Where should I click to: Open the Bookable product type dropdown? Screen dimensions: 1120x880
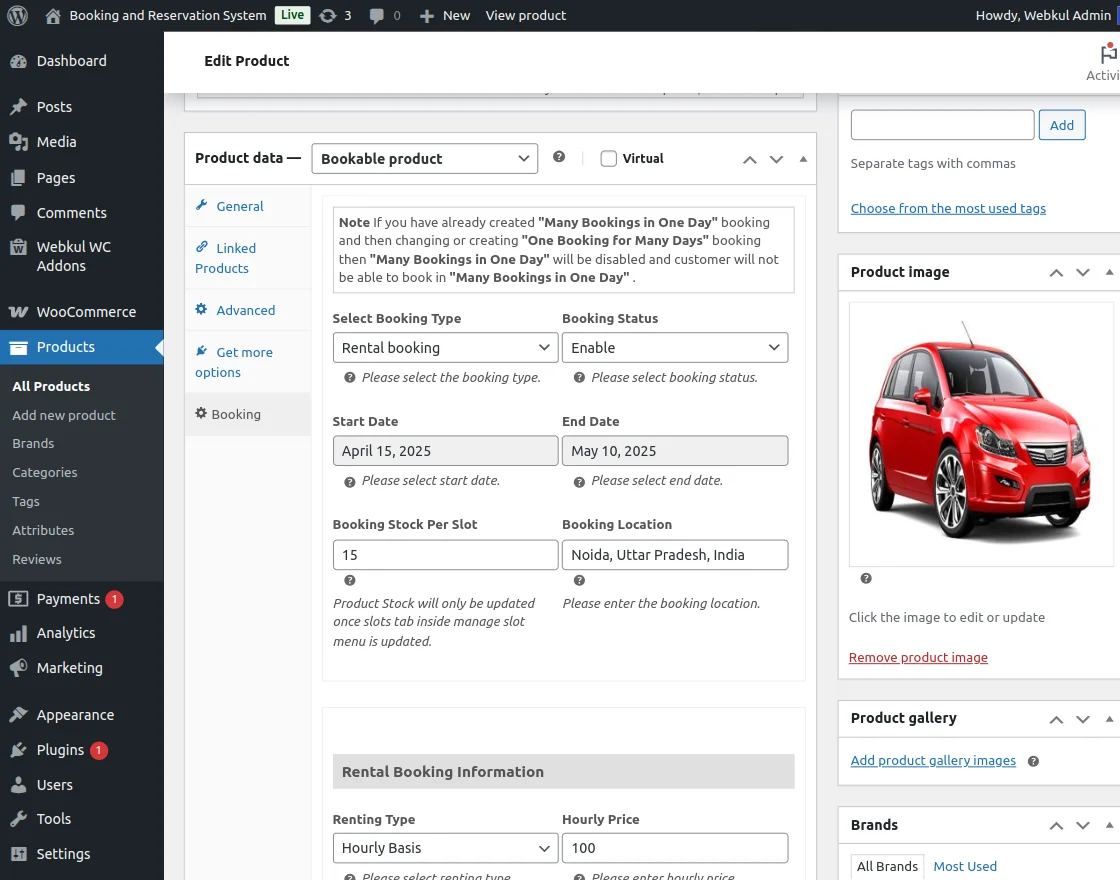coord(424,158)
